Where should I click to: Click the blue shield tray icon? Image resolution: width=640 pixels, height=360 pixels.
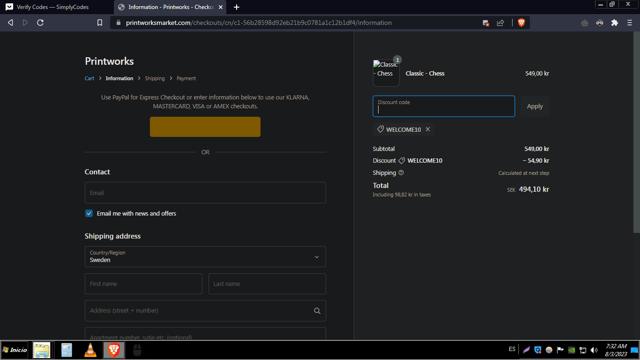[538, 350]
